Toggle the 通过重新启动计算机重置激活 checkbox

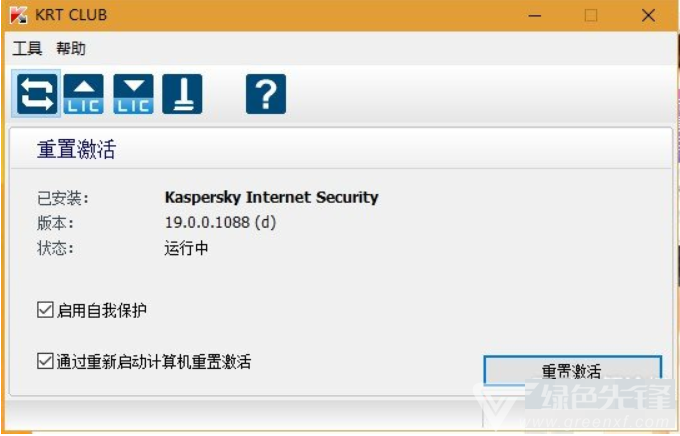coord(45,361)
